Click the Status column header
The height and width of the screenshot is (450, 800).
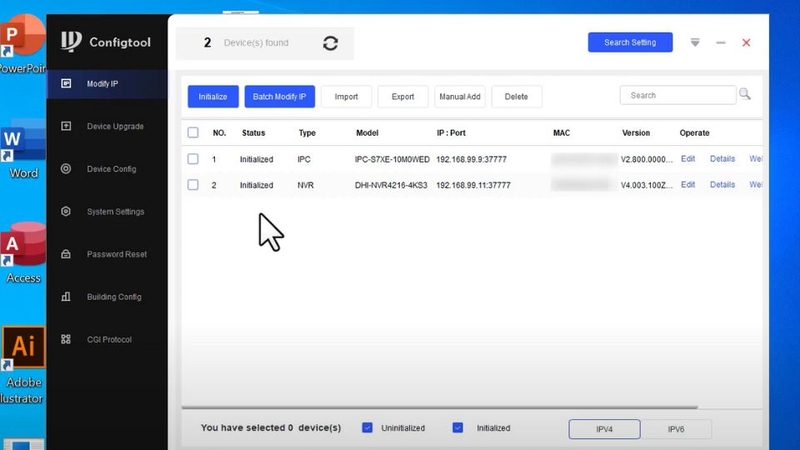(x=254, y=133)
